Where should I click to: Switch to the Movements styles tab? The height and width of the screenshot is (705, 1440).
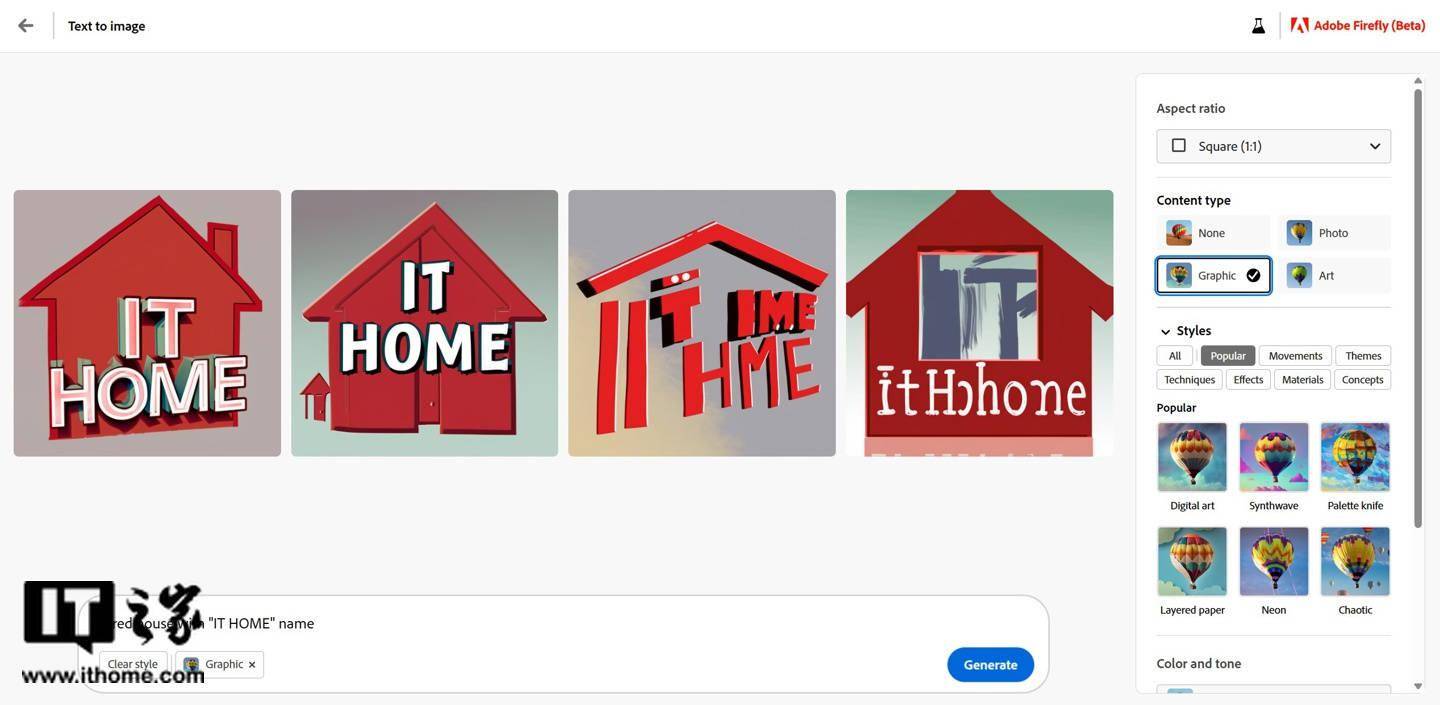[x=1295, y=356]
